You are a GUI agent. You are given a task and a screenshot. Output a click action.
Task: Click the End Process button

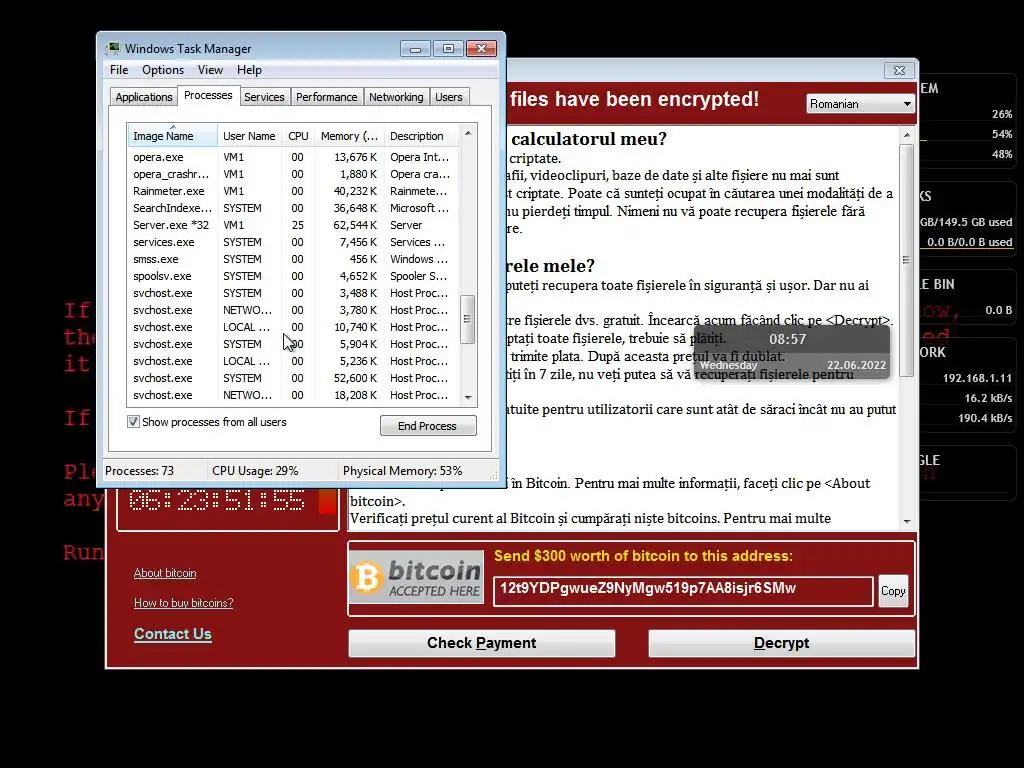(428, 426)
